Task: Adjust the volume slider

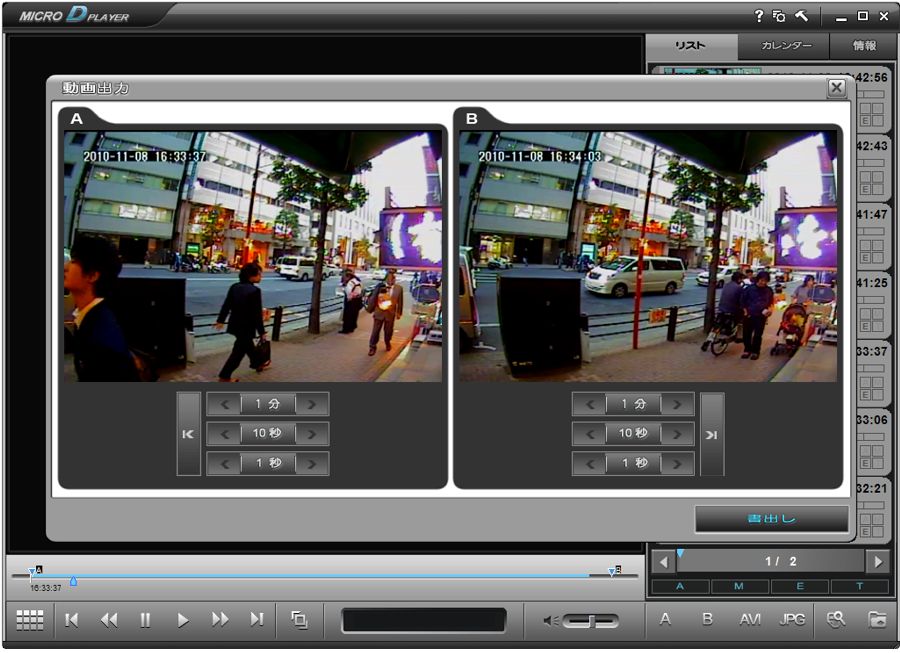Action: pos(590,621)
